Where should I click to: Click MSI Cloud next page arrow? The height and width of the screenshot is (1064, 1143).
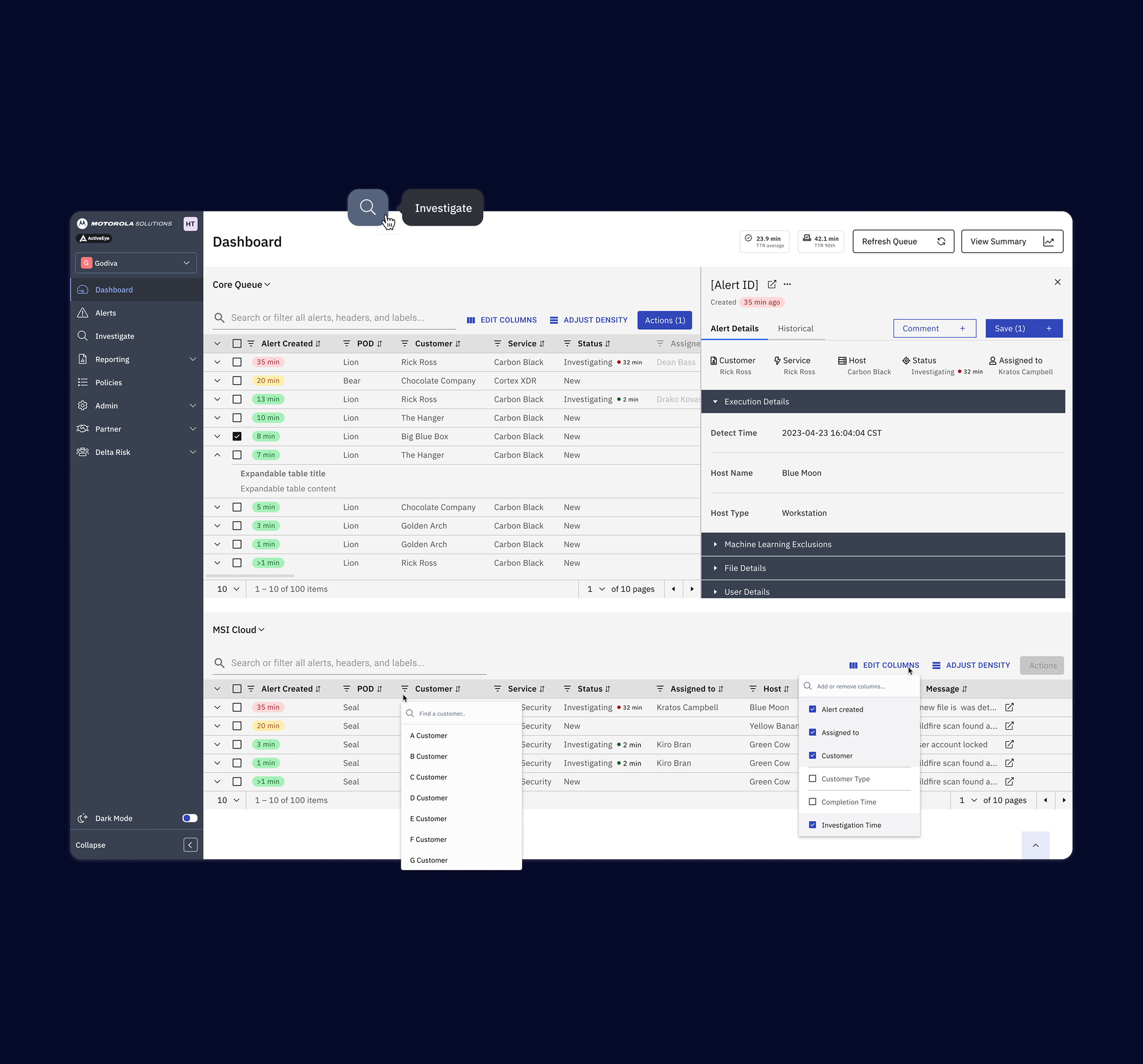[1064, 800]
